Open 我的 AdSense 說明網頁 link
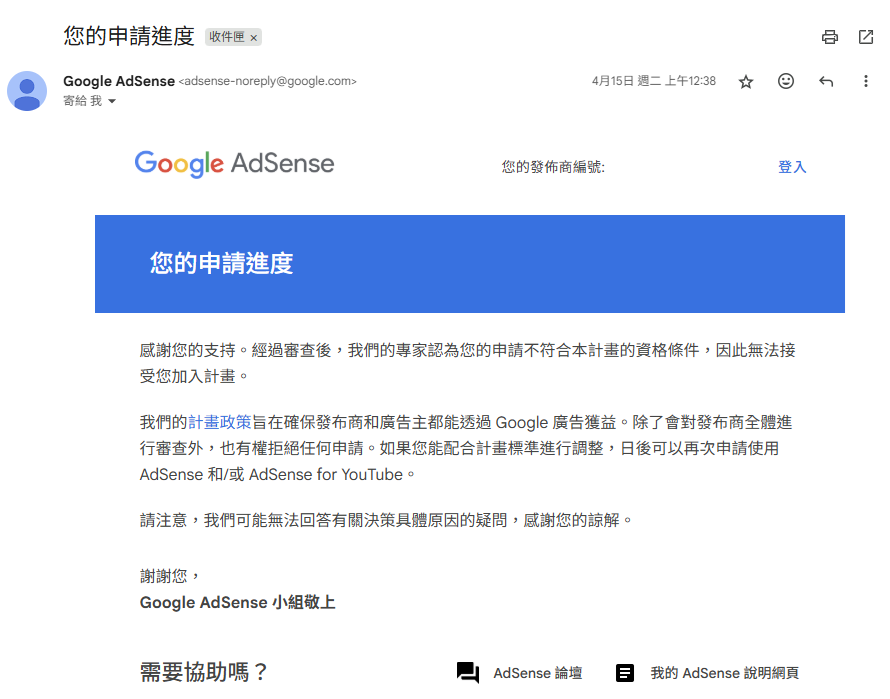The width and height of the screenshot is (890, 699). [724, 673]
